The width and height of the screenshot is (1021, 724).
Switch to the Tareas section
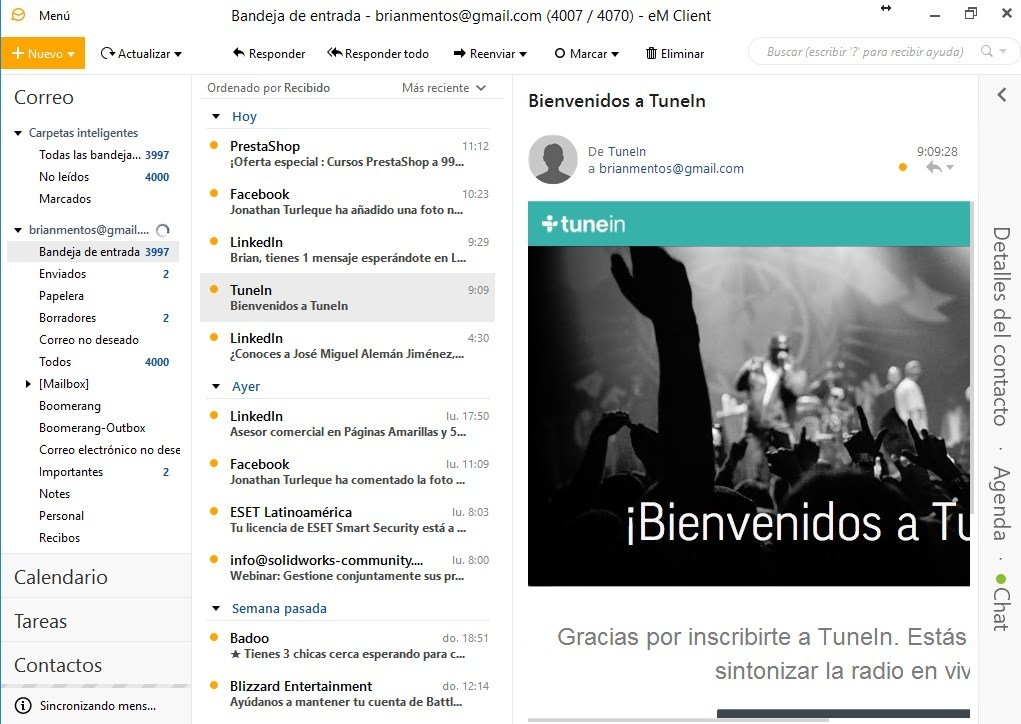96,621
